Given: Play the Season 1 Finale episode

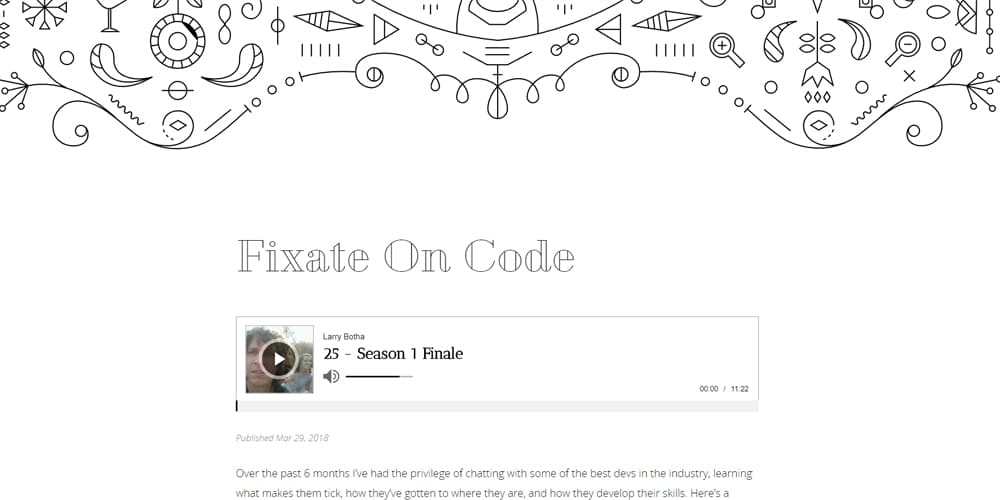Looking at the screenshot, I should 279,359.
